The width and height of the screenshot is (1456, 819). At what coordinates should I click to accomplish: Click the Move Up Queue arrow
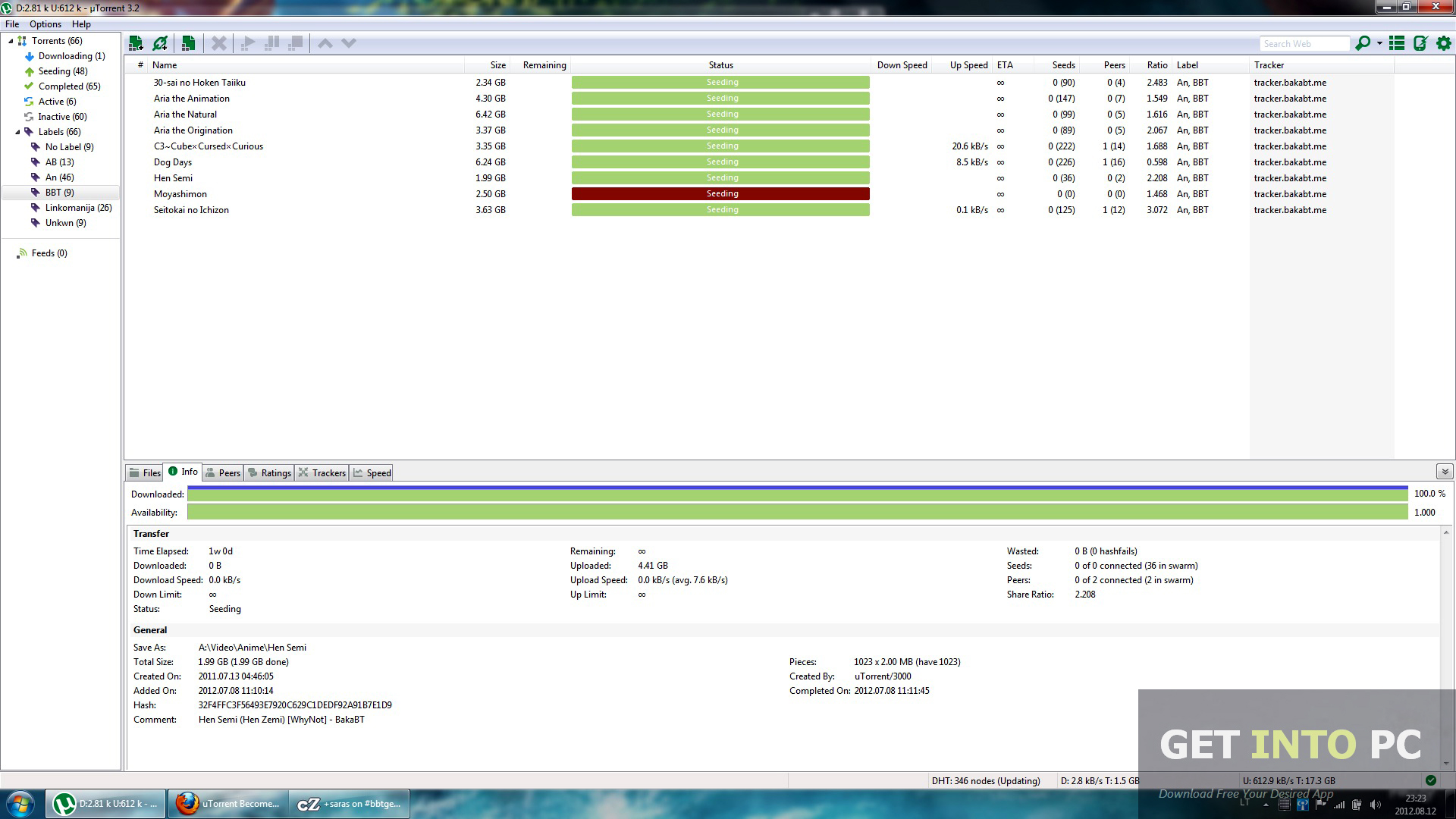coord(325,43)
